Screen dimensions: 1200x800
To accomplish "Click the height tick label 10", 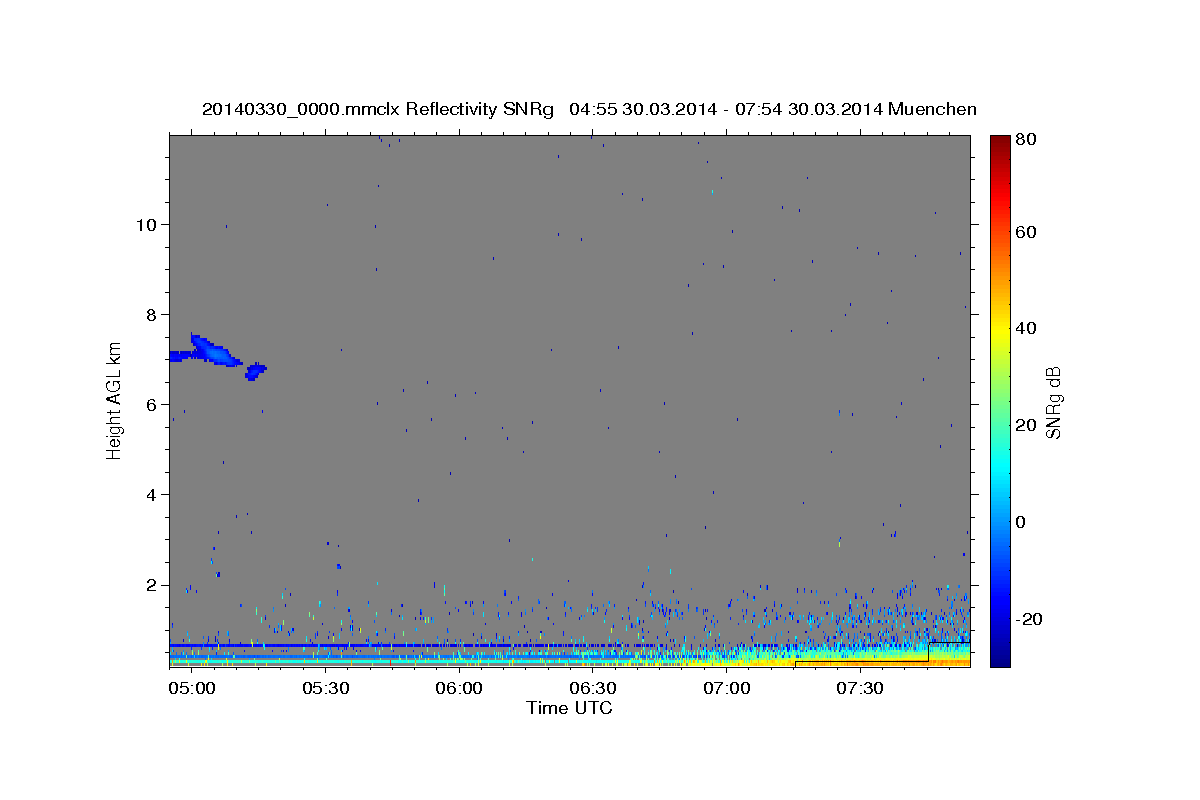I will coord(145,224).
